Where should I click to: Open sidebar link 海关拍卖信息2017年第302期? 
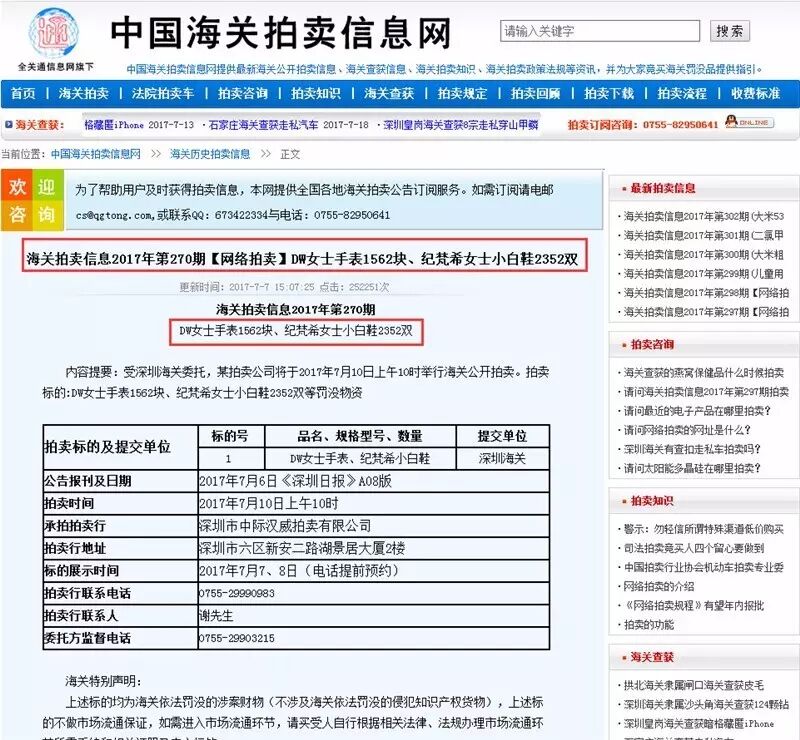pos(704,216)
